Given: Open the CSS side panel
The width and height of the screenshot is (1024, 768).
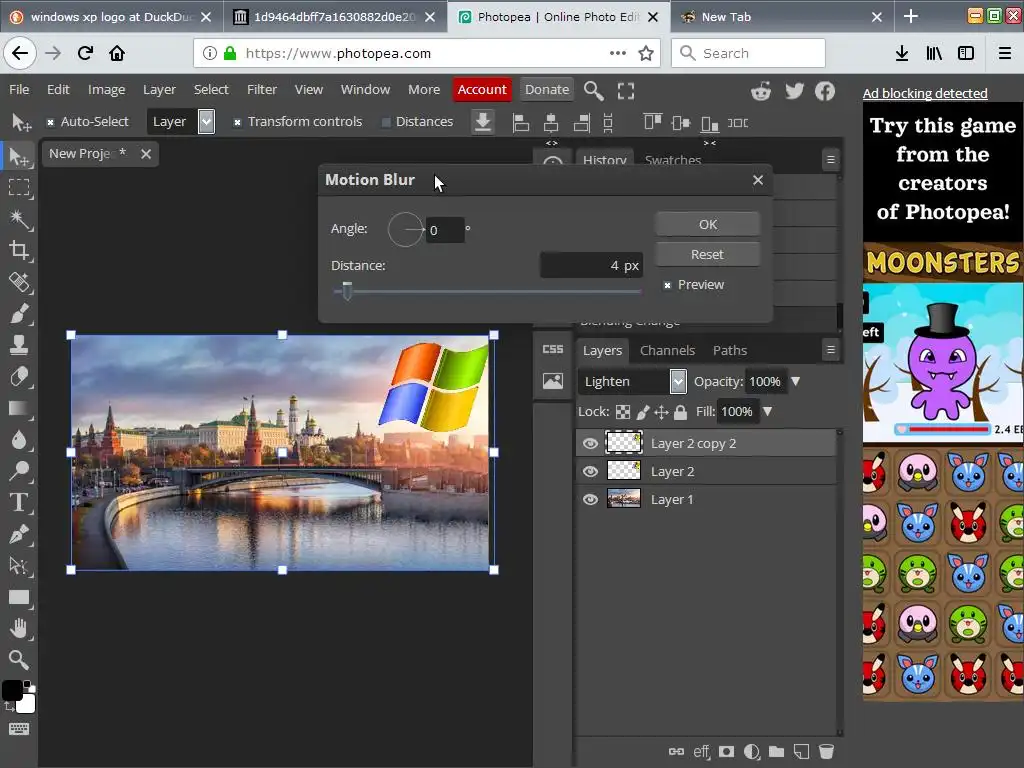Looking at the screenshot, I should [x=552, y=349].
